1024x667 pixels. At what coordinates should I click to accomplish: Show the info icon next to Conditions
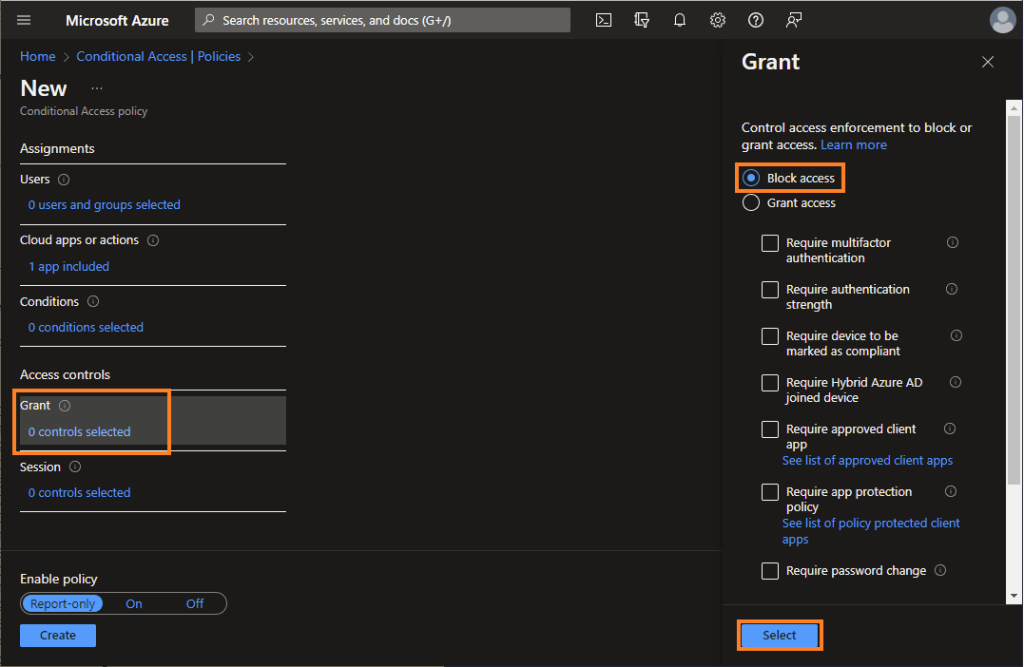coord(93,301)
